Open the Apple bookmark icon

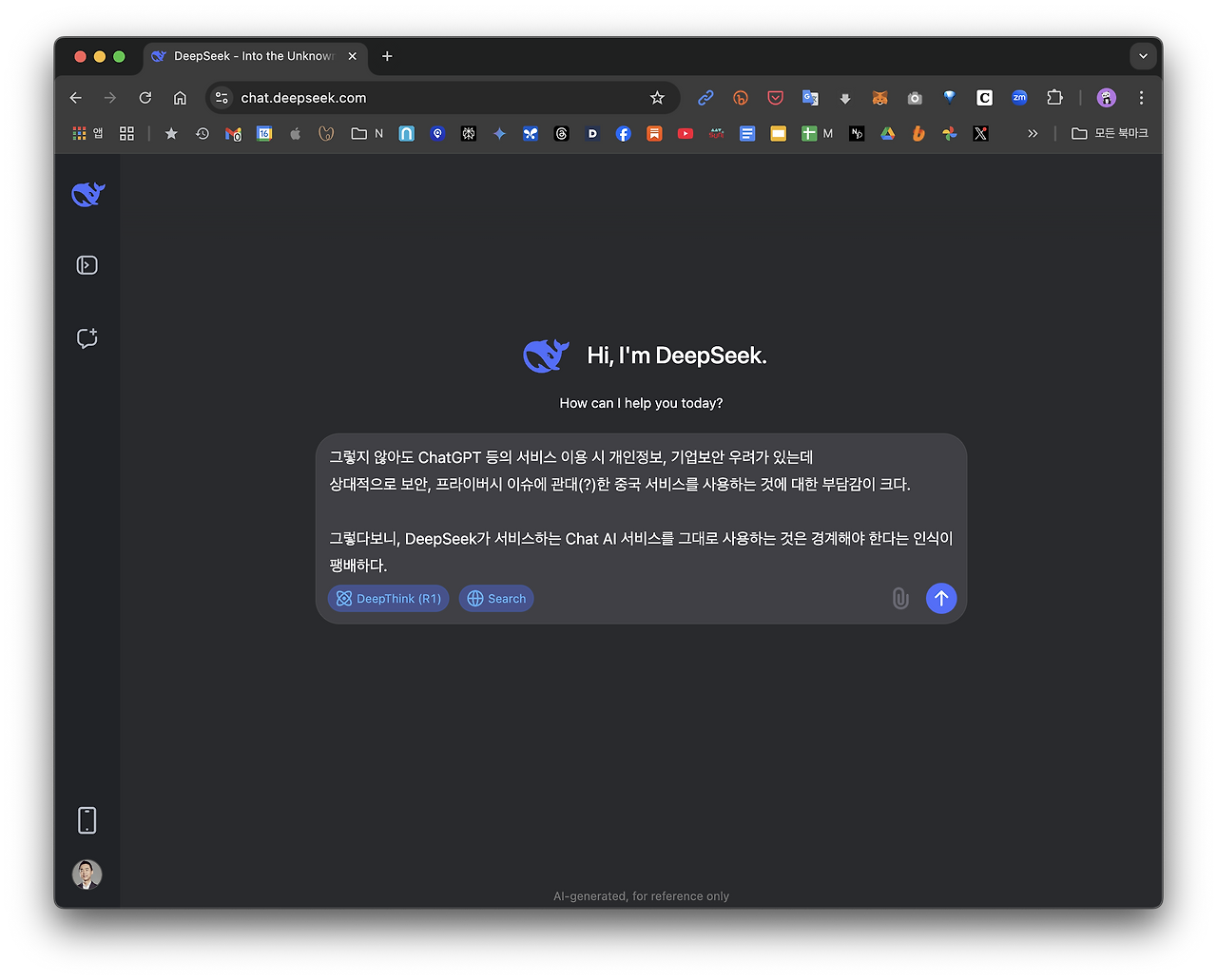295,134
